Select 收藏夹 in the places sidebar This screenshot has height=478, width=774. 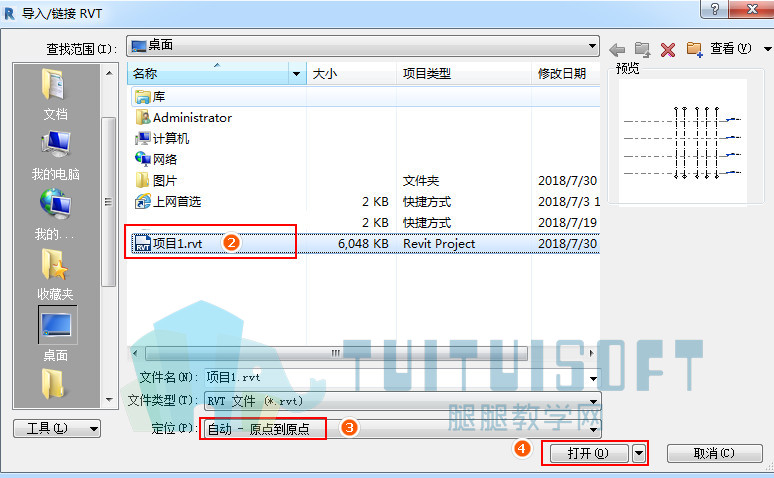(55, 274)
